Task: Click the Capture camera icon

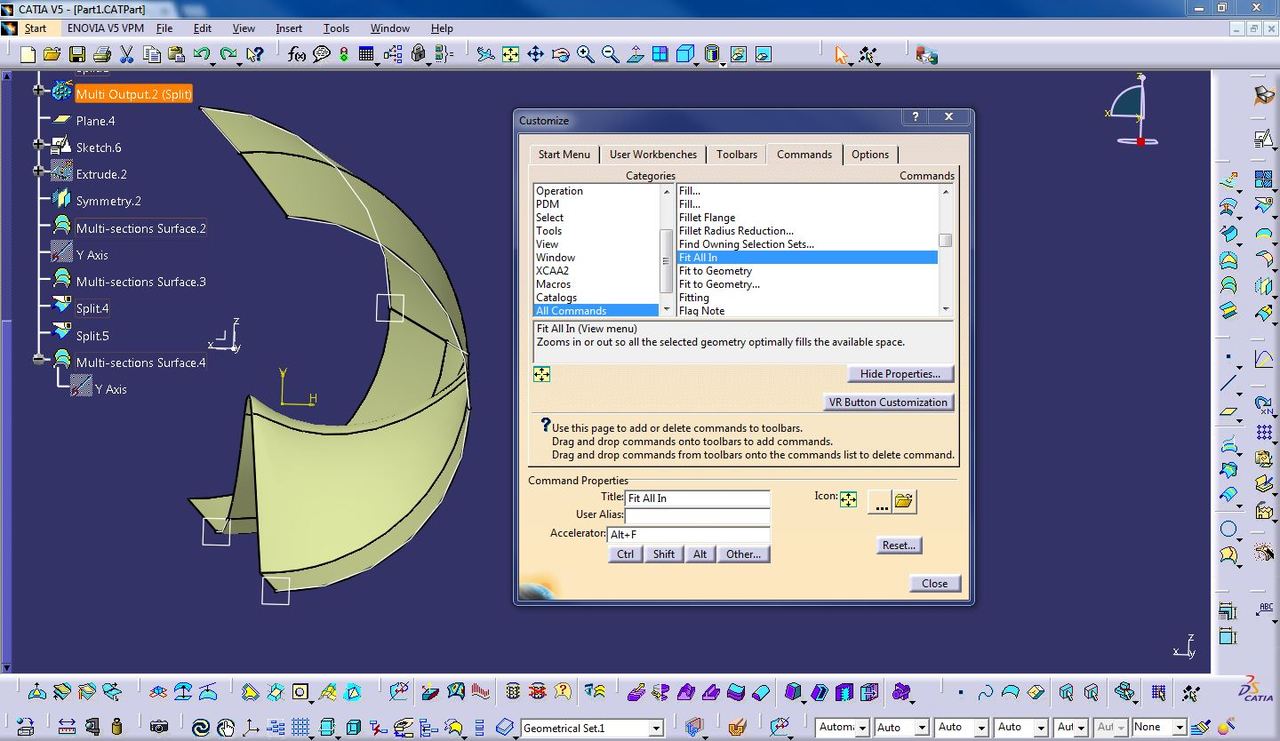Action: point(158,727)
